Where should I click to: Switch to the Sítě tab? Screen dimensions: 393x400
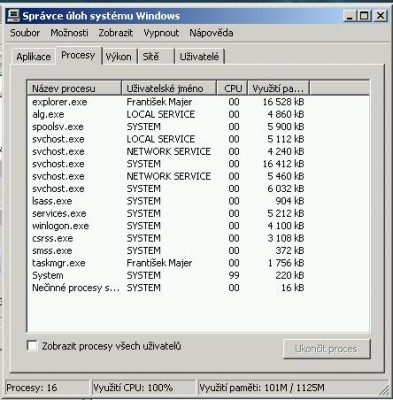click(x=155, y=56)
